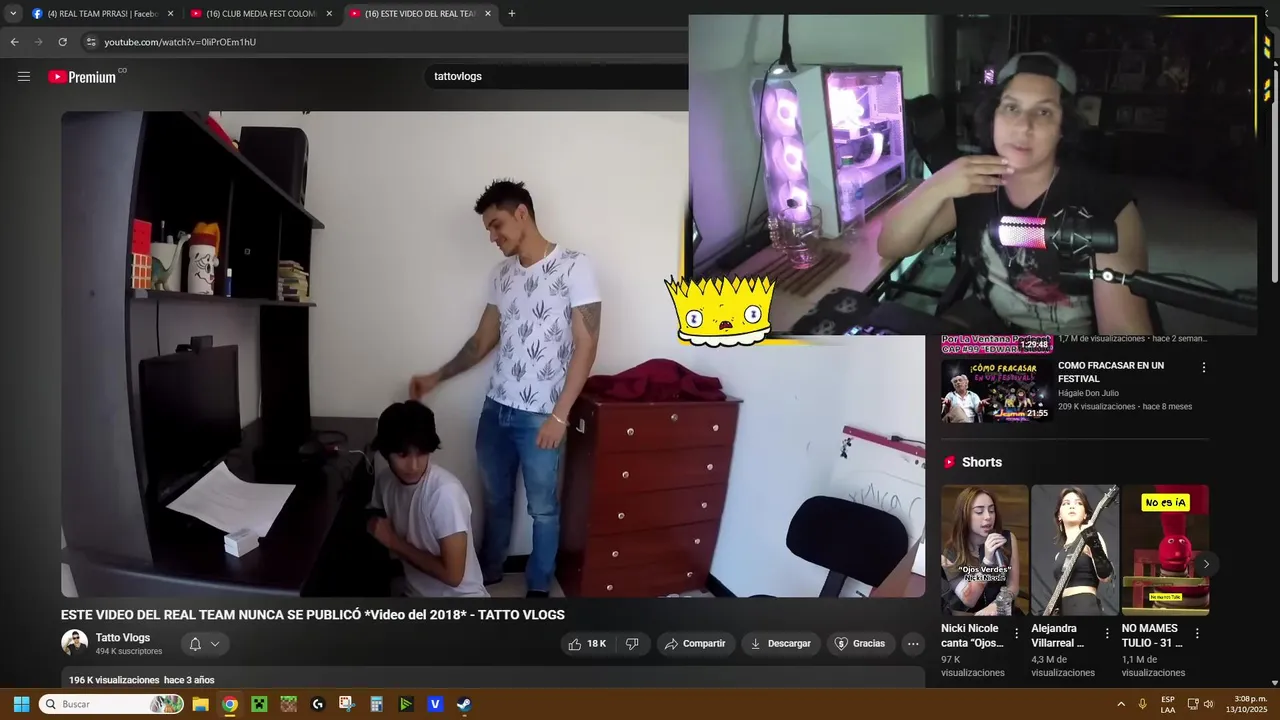
Task: Click the Descargar download button
Action: 781,644
